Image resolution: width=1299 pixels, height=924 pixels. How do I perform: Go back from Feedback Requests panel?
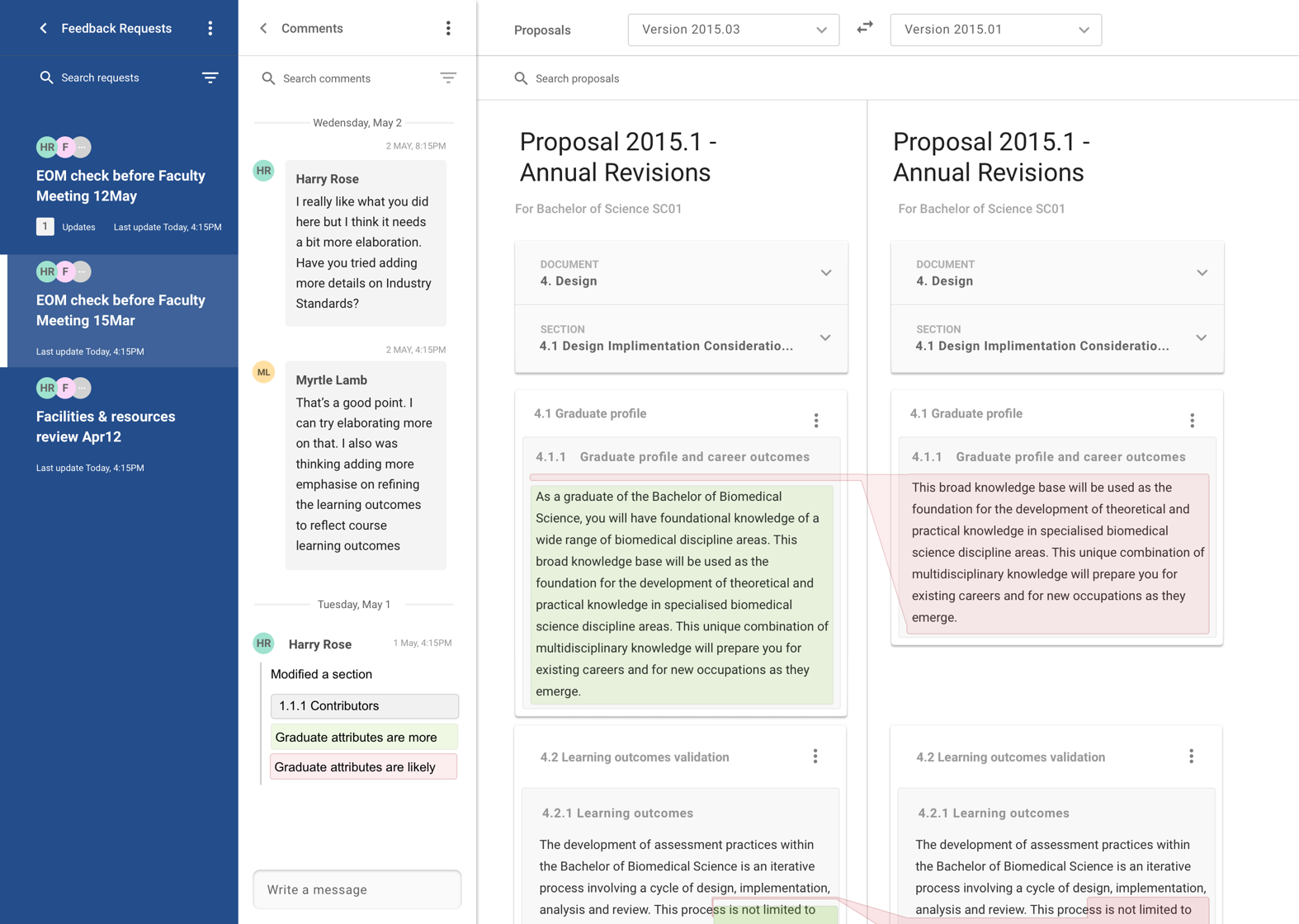(44, 28)
